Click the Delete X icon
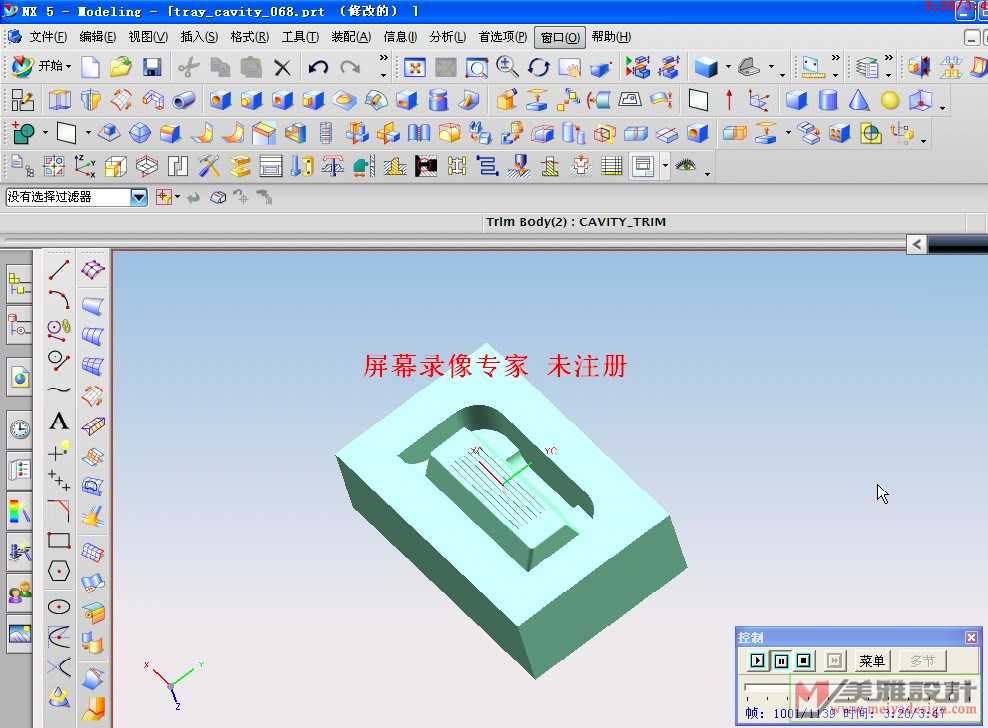This screenshot has height=728, width=988. tap(283, 67)
